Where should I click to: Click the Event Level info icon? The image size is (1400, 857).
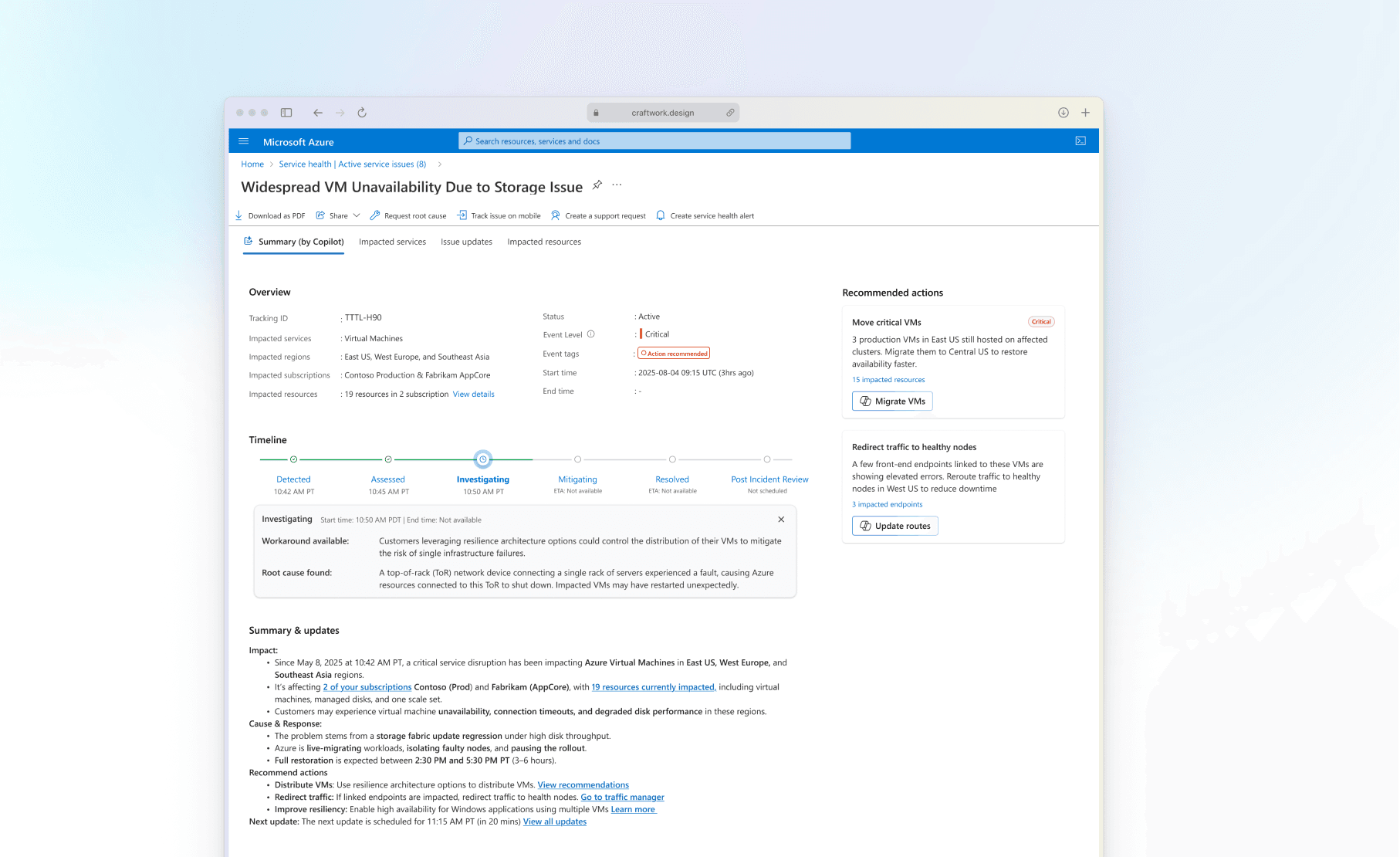click(x=590, y=334)
